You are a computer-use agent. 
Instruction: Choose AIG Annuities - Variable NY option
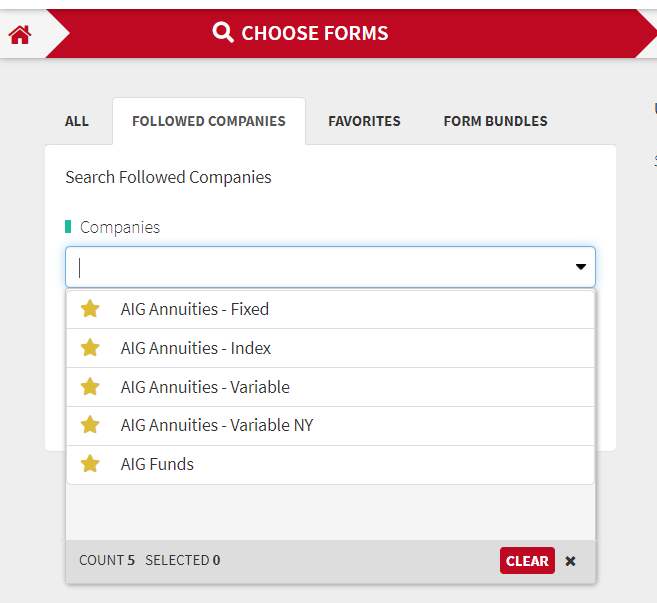pyautogui.click(x=330, y=426)
